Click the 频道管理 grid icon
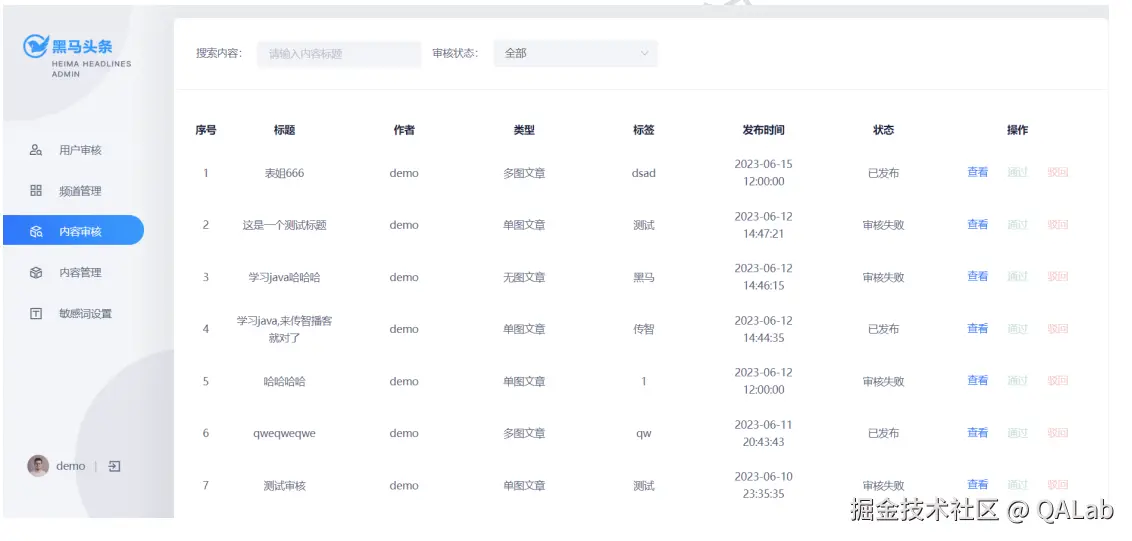Image resolution: width=1132 pixels, height=541 pixels. coord(36,191)
